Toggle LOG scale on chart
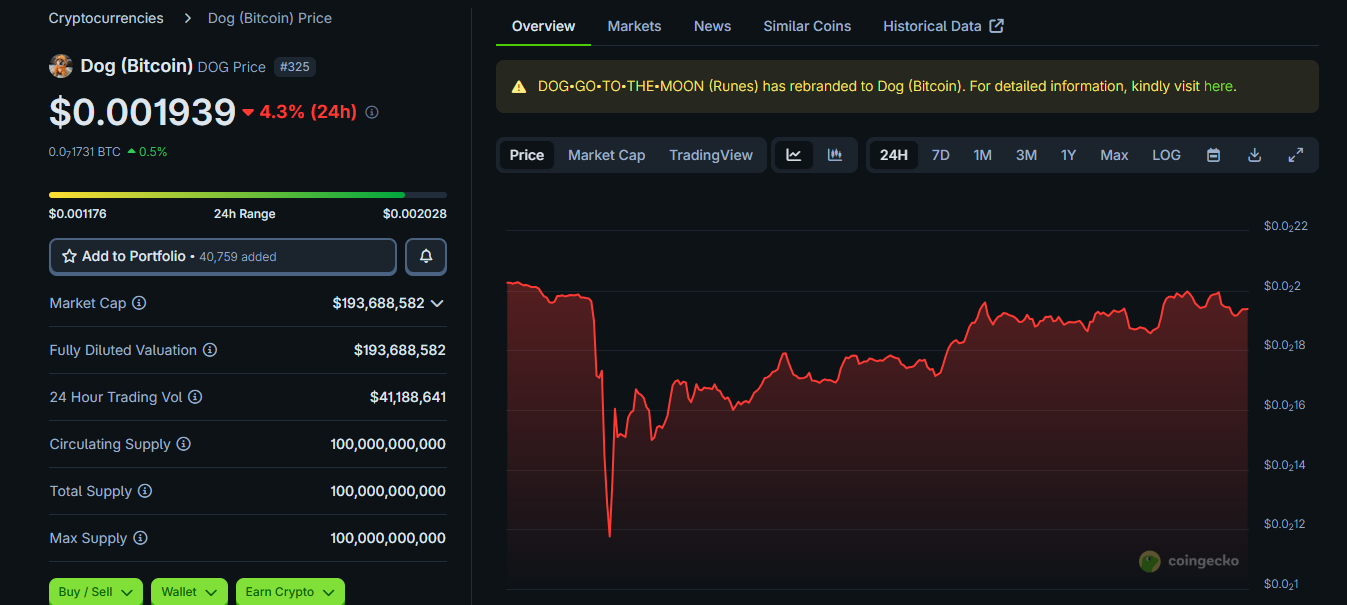This screenshot has height=605, width=1347. click(x=1166, y=155)
